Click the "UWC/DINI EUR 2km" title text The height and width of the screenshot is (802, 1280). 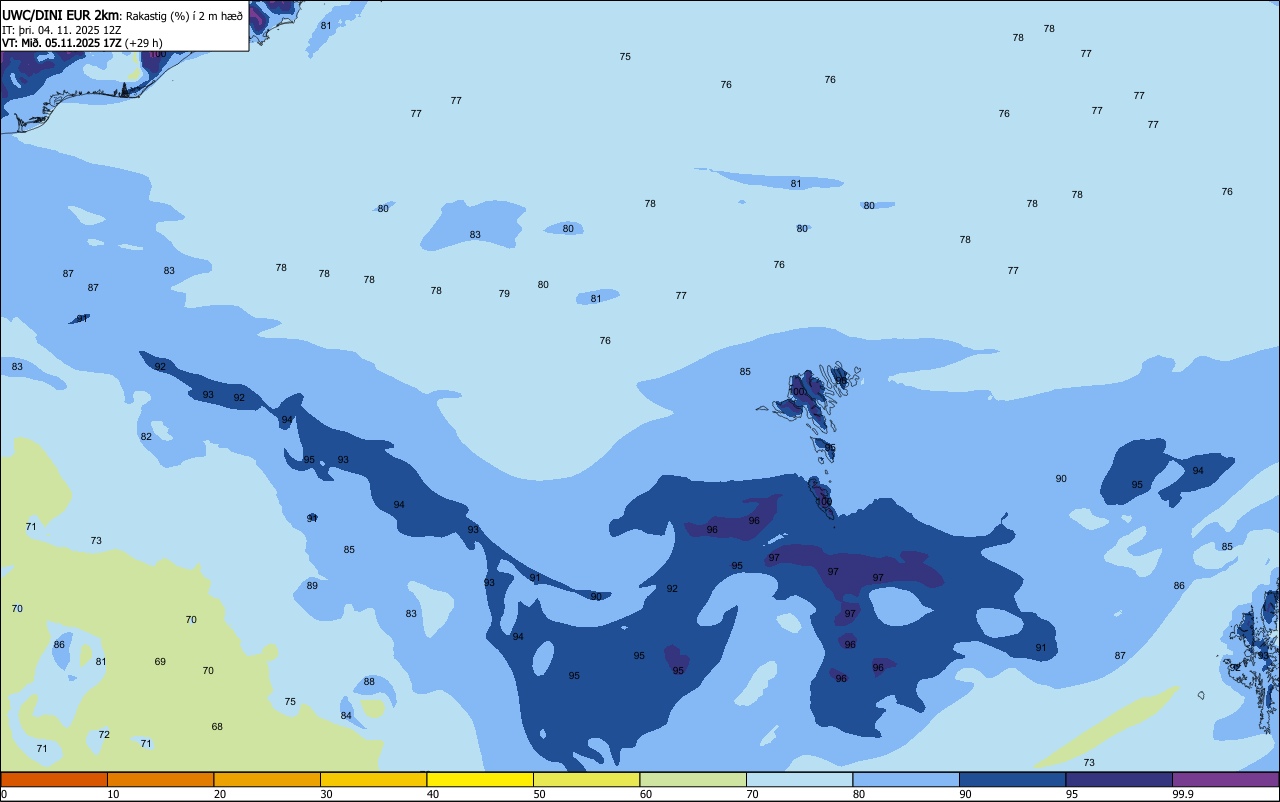(x=60, y=15)
